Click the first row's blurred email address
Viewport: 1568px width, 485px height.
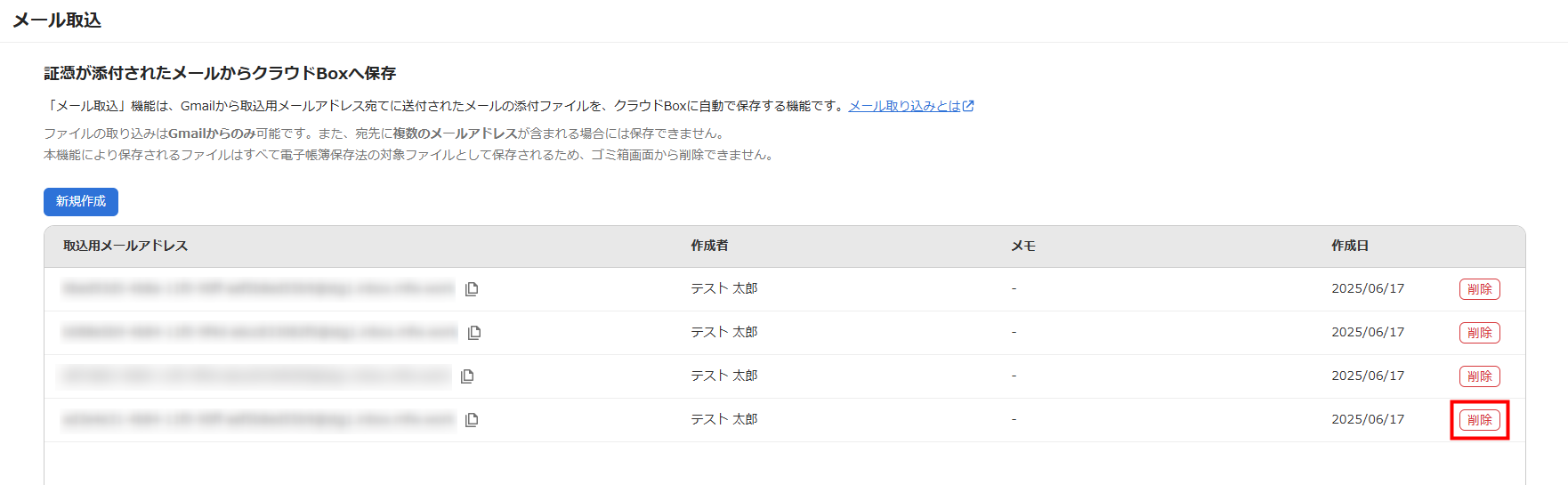[x=258, y=288]
